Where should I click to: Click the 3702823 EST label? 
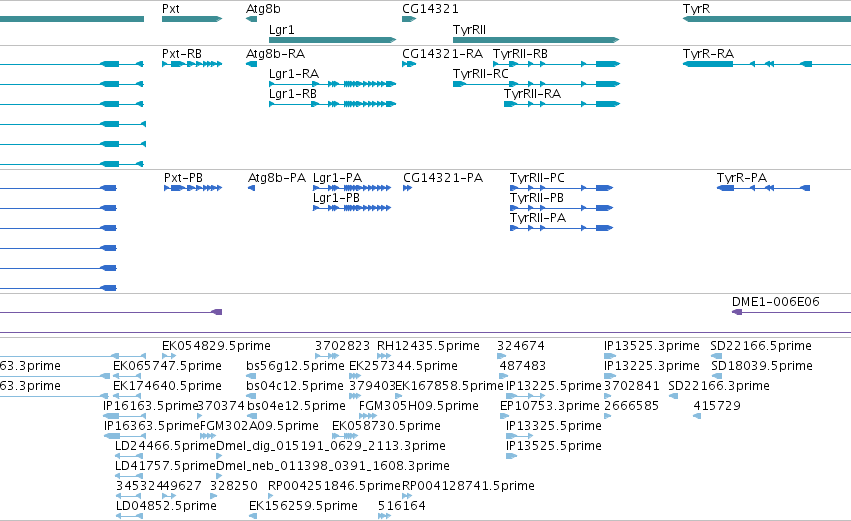342,346
